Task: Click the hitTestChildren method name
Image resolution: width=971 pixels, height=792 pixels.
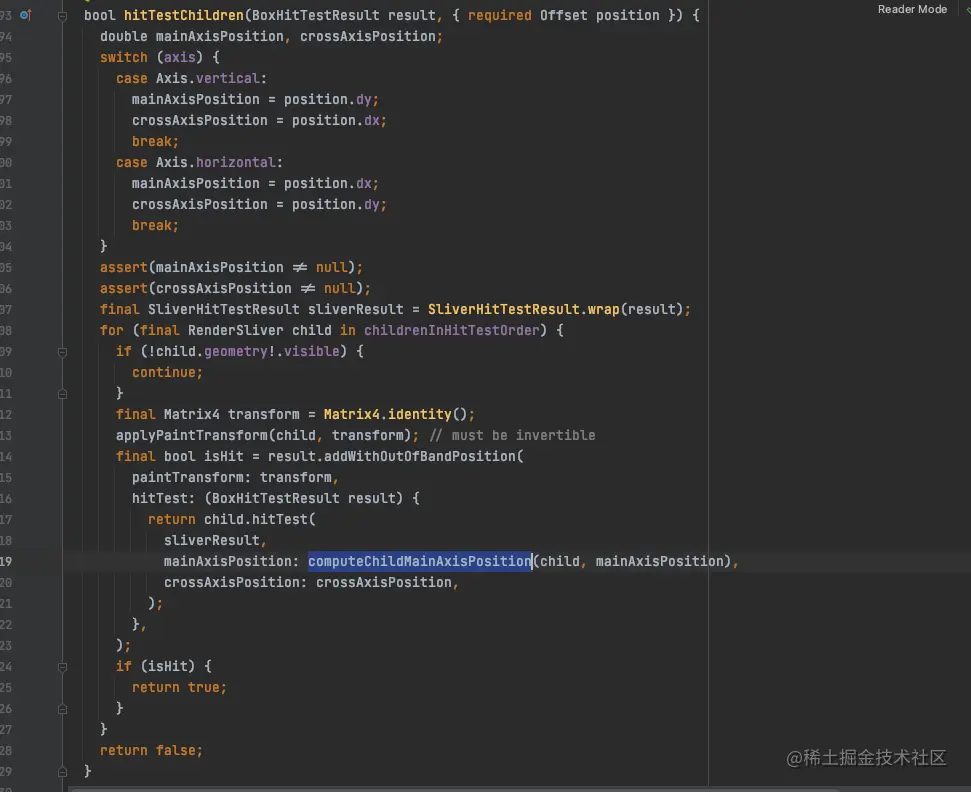Action: 184,15
